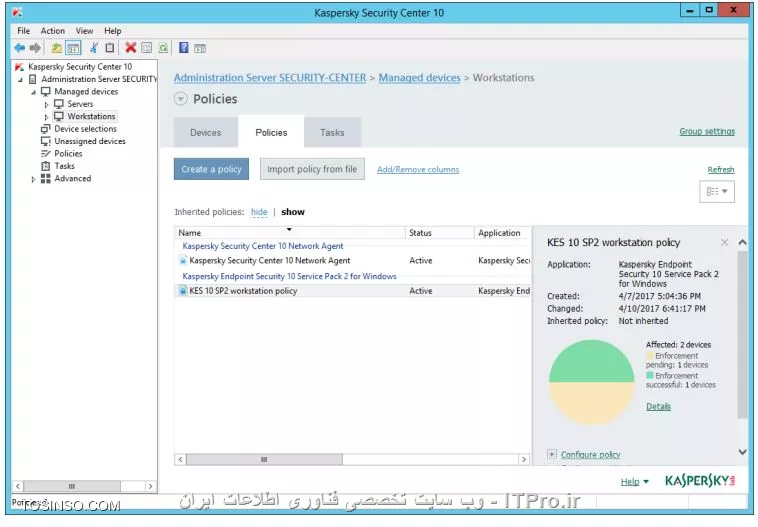Close the KES 10 SP2 policy details panel
Viewport: 758px width, 527px height.
point(724,242)
